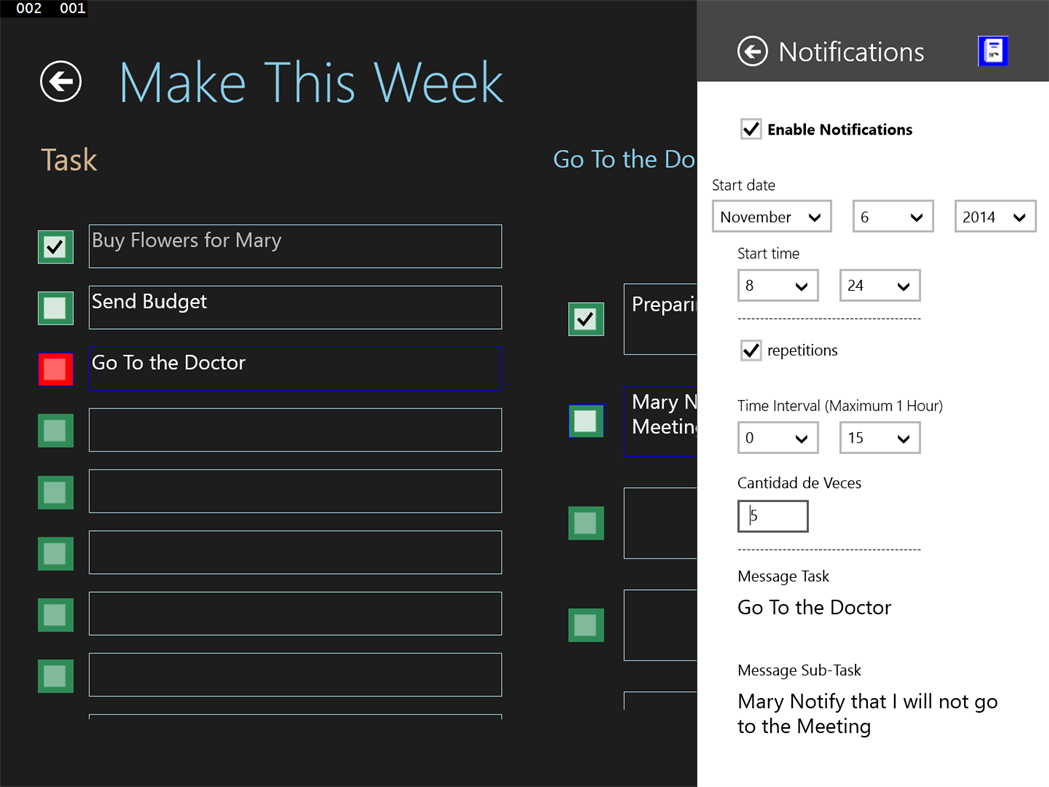Click the Cantidad de Veces input field
The image size is (1049, 787).
(773, 516)
